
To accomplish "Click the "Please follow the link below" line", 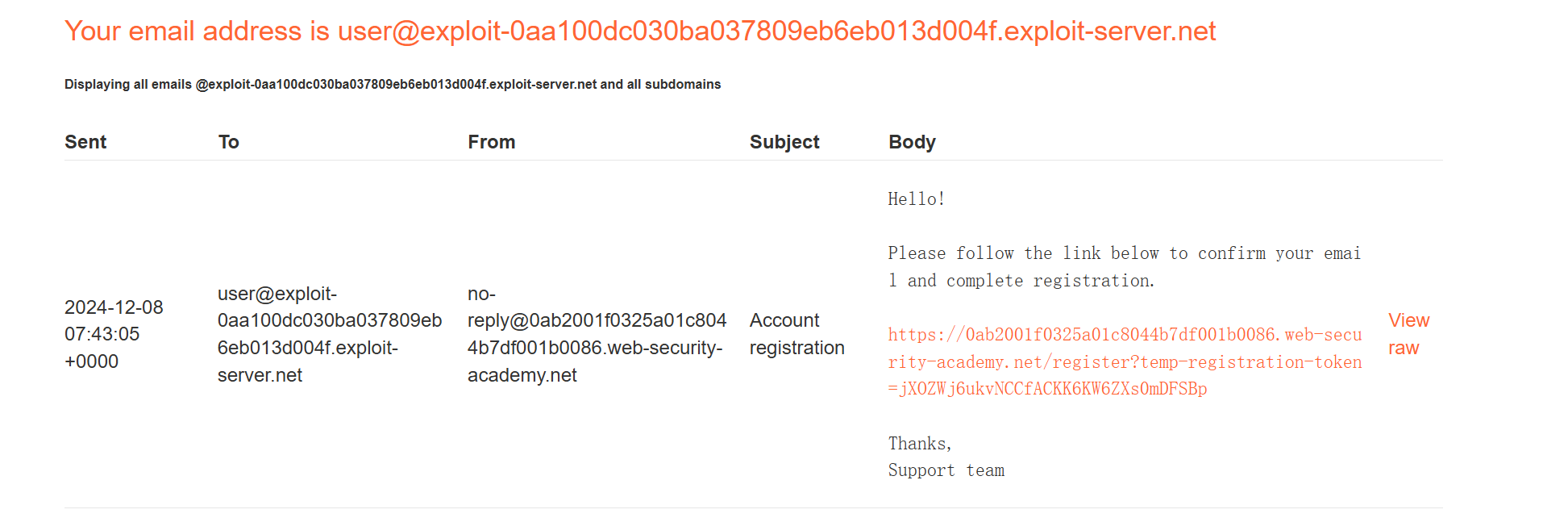I will point(1124,253).
